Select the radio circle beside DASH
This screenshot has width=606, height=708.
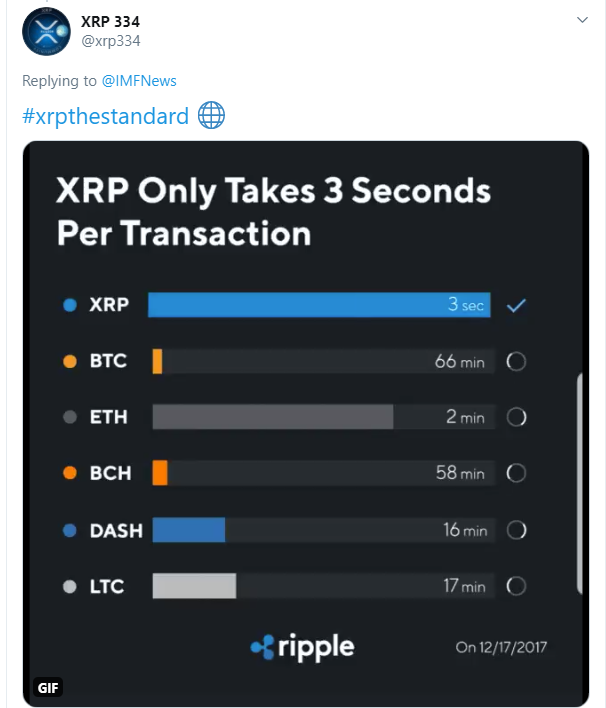tap(516, 530)
